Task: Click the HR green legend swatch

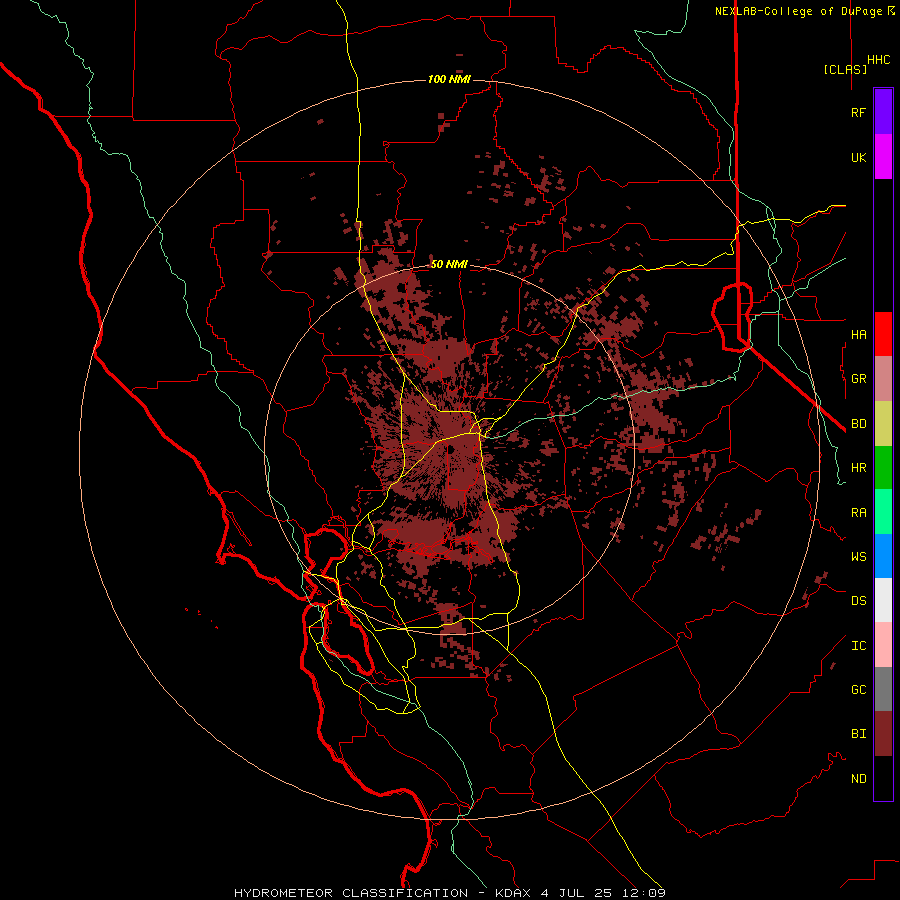Action: (x=883, y=468)
